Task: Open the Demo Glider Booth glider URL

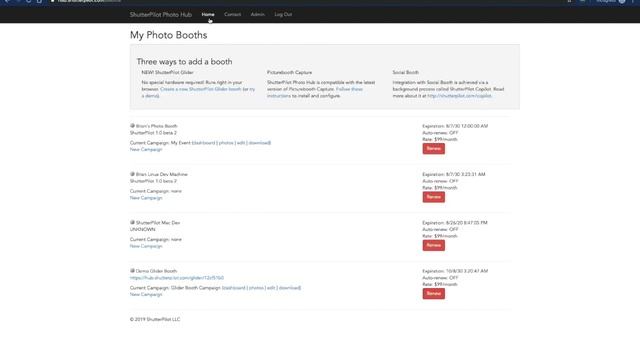Action: [x=177, y=278]
